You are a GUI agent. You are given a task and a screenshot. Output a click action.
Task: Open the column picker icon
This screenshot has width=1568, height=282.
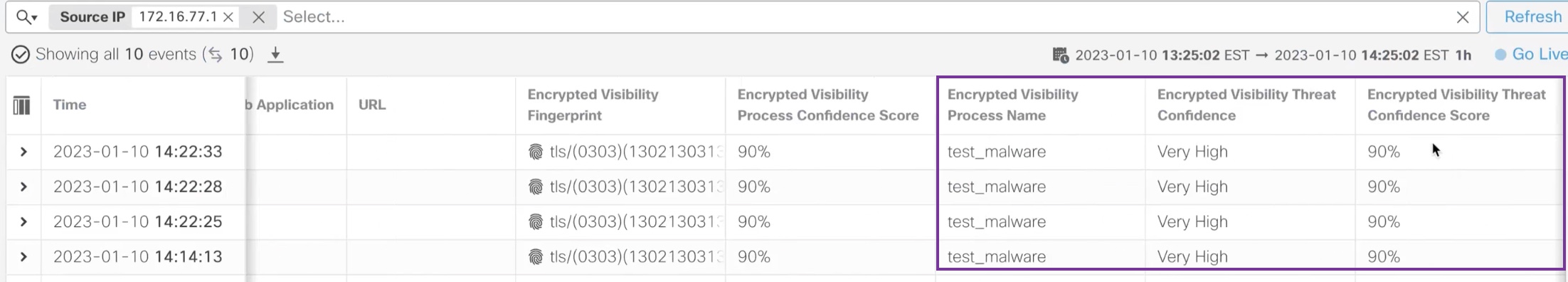[x=22, y=105]
